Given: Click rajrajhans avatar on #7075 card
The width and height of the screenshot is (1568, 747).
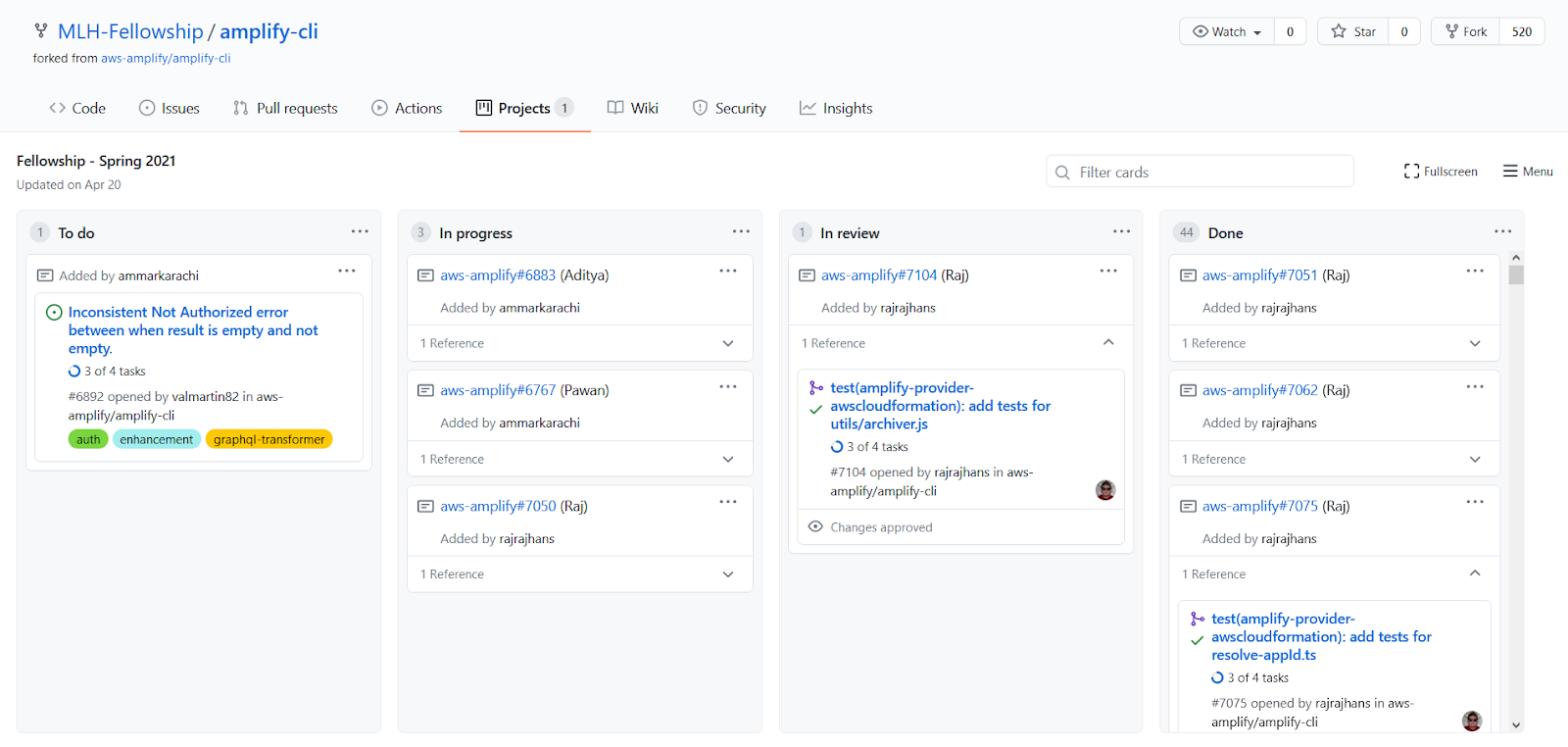Looking at the screenshot, I should tap(1472, 722).
